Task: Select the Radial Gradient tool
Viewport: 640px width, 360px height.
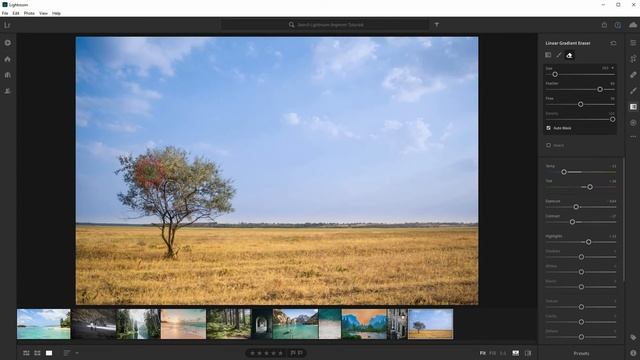Action: click(633, 122)
